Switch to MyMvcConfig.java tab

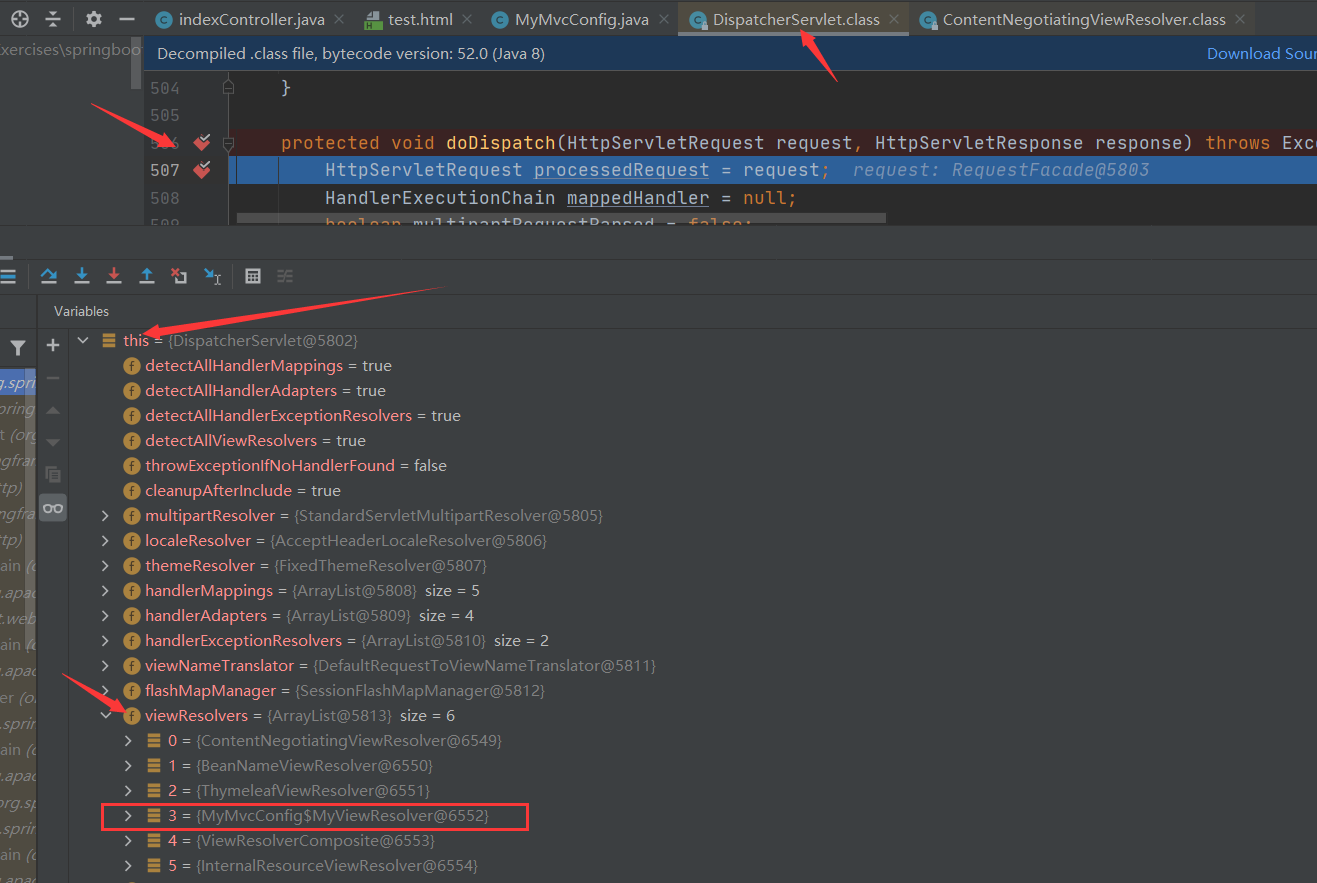click(x=582, y=19)
